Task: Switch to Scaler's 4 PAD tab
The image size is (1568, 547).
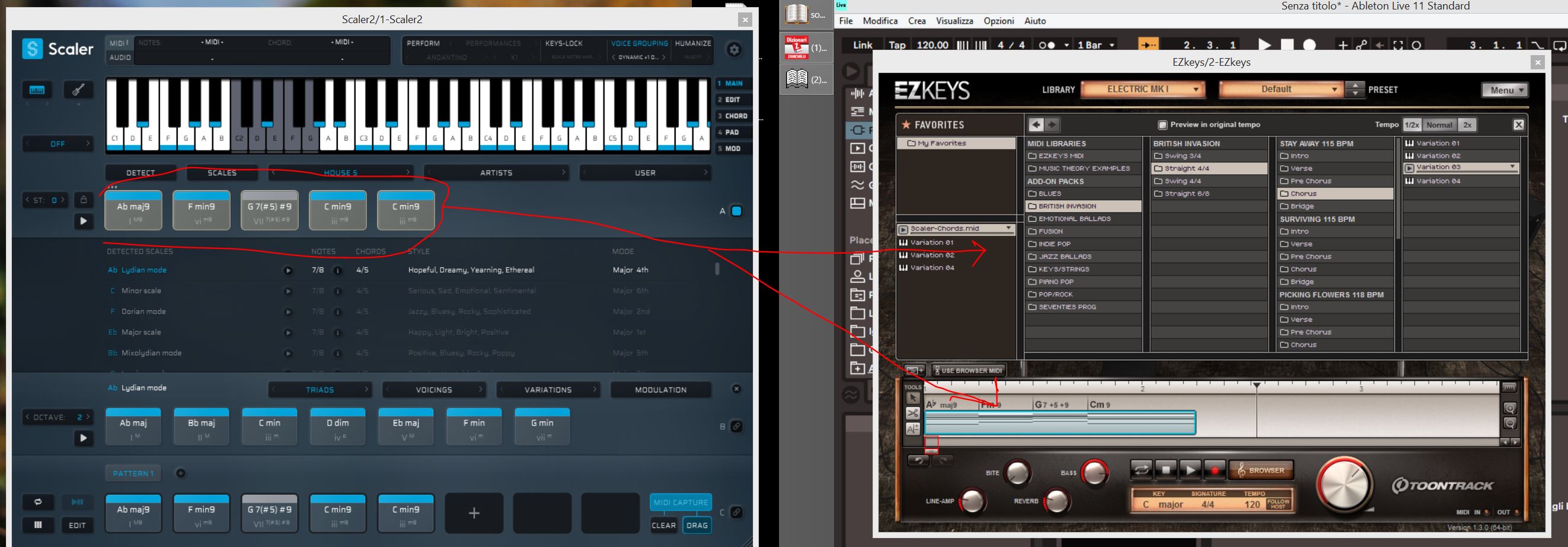Action: coord(733,132)
